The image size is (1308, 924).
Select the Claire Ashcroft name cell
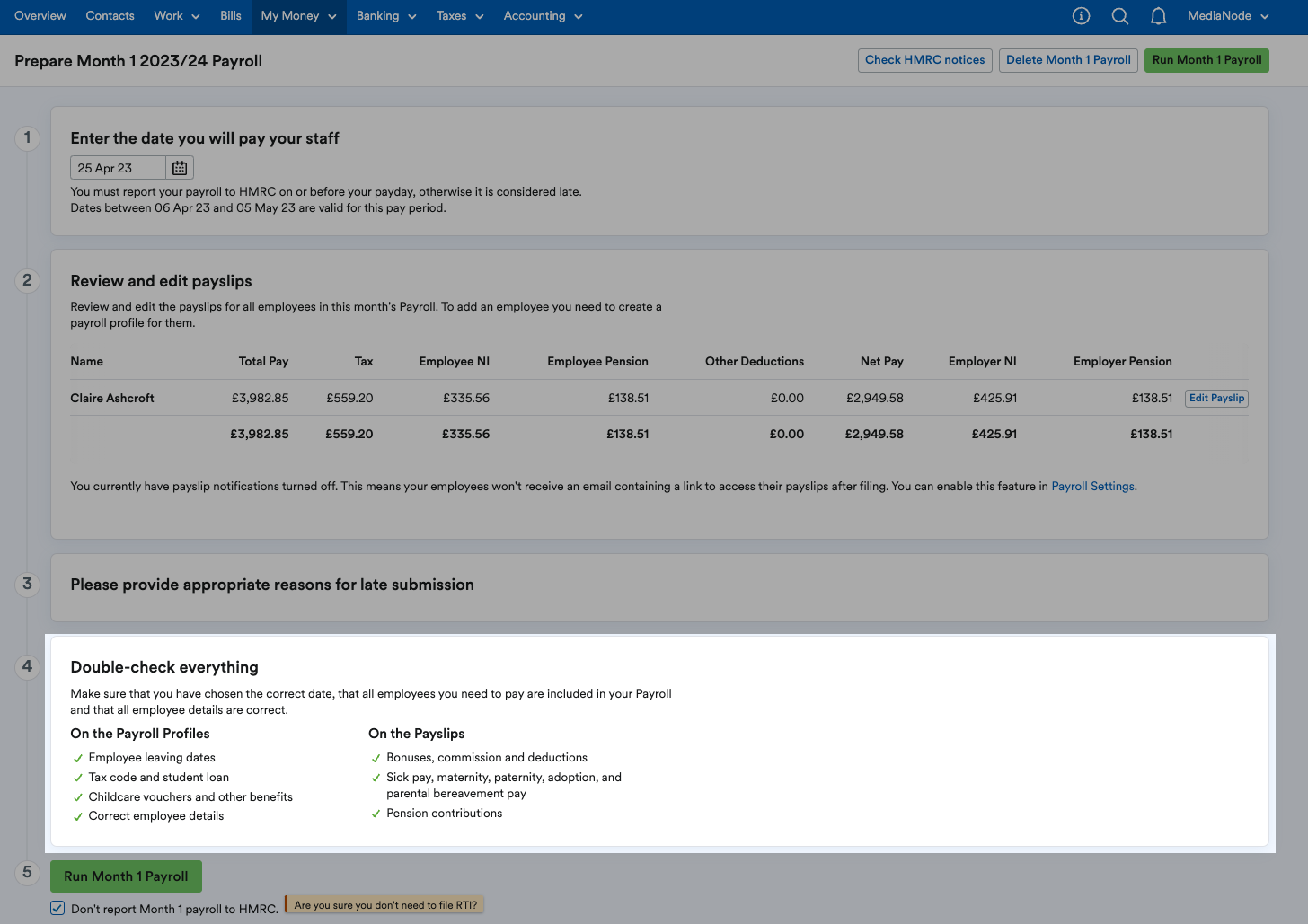tap(112, 398)
